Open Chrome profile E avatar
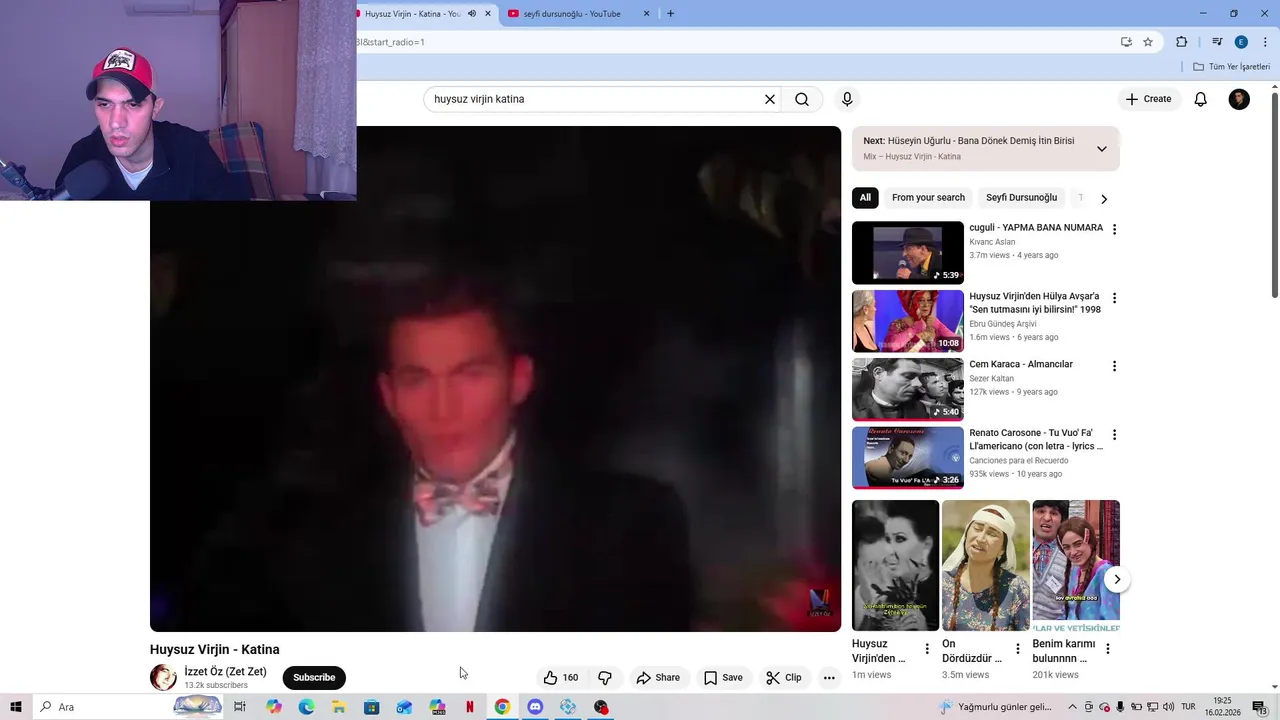This screenshot has height=720, width=1280. tap(1241, 42)
